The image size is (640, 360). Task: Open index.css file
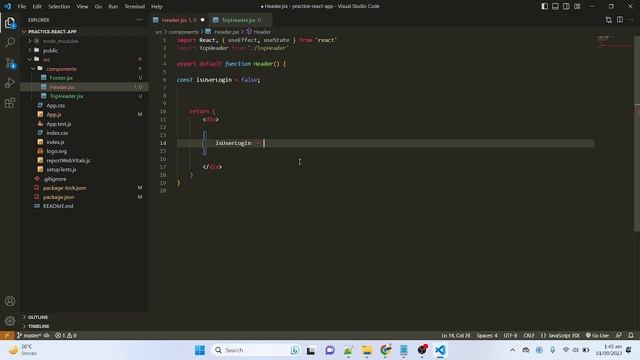[x=57, y=133]
